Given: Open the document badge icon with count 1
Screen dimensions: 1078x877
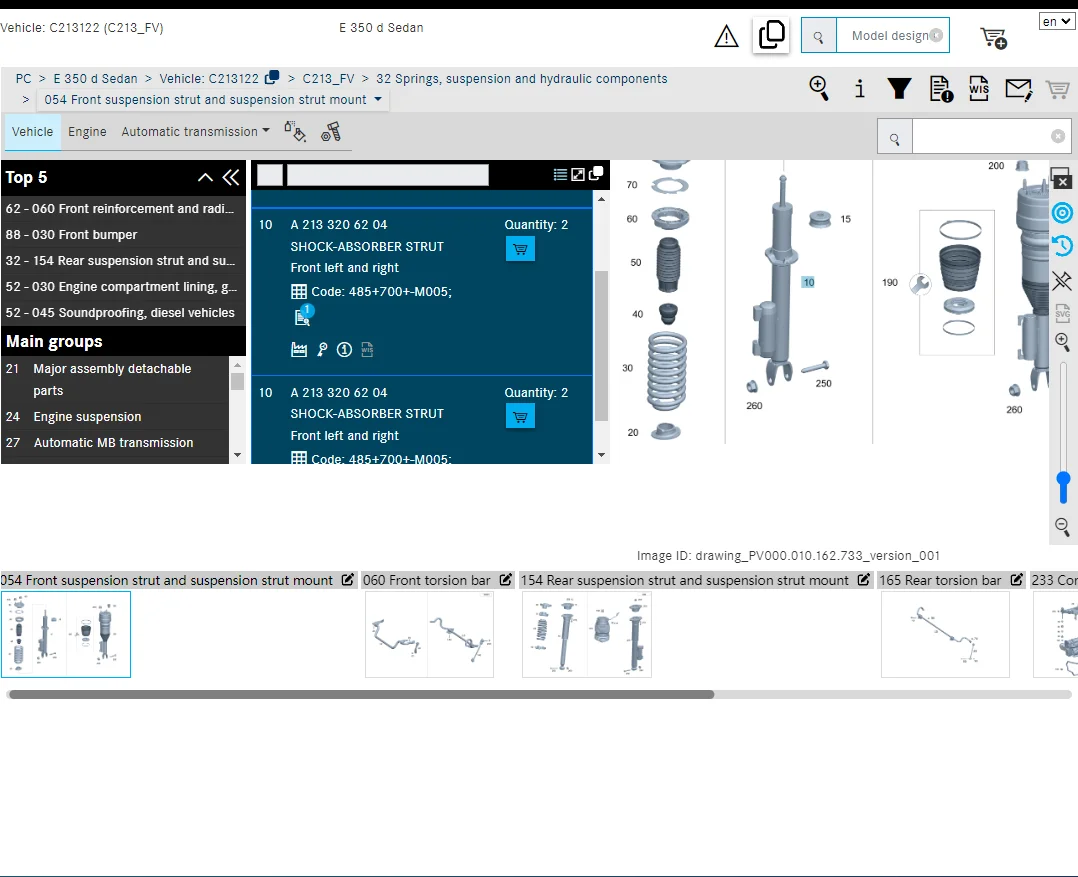Looking at the screenshot, I should (303, 315).
